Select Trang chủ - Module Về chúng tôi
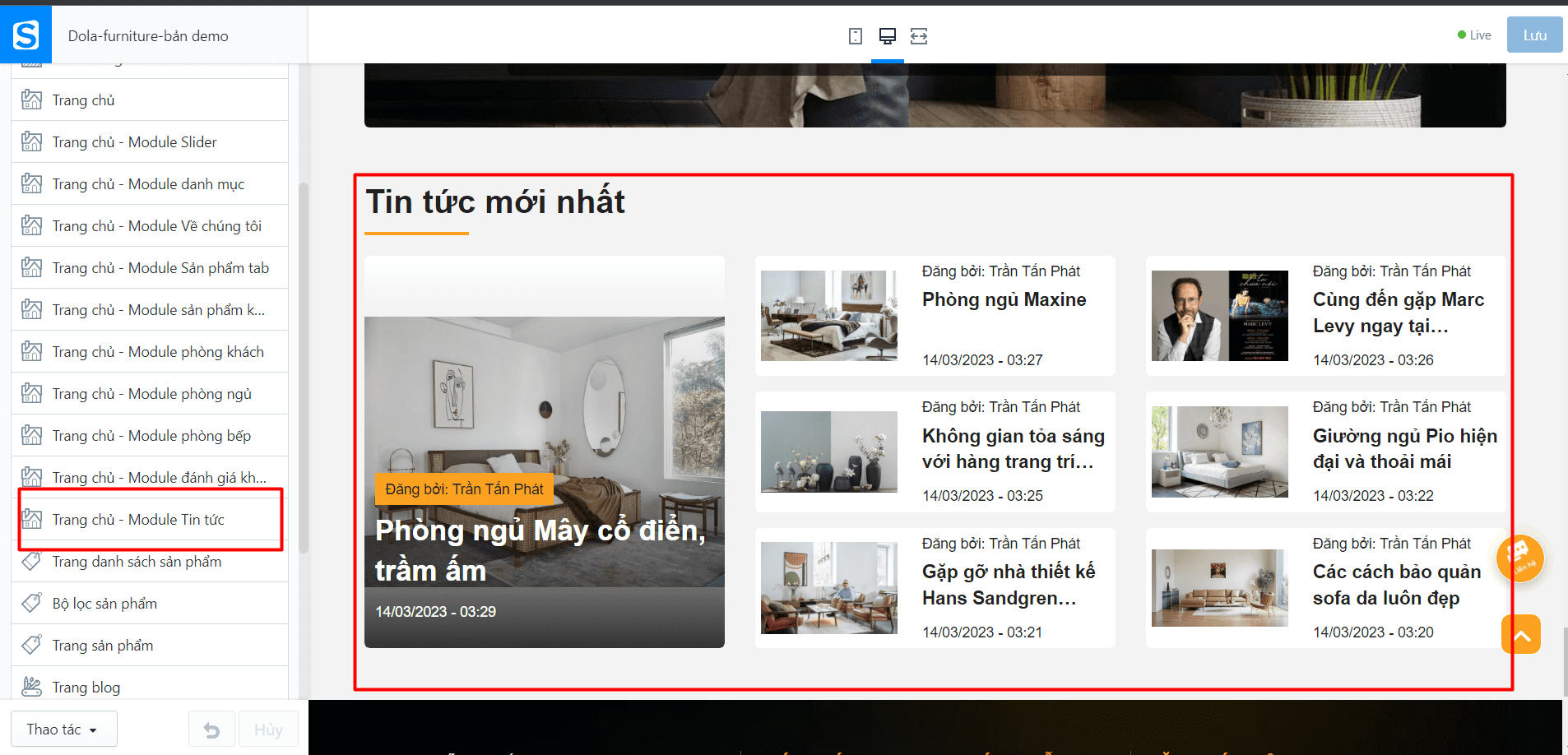Image resolution: width=1568 pixels, height=755 pixels. click(x=150, y=226)
